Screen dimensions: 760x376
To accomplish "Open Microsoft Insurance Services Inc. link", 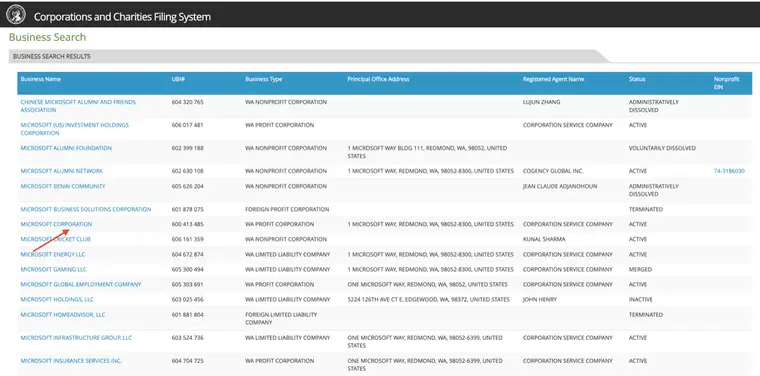I will pos(71,361).
